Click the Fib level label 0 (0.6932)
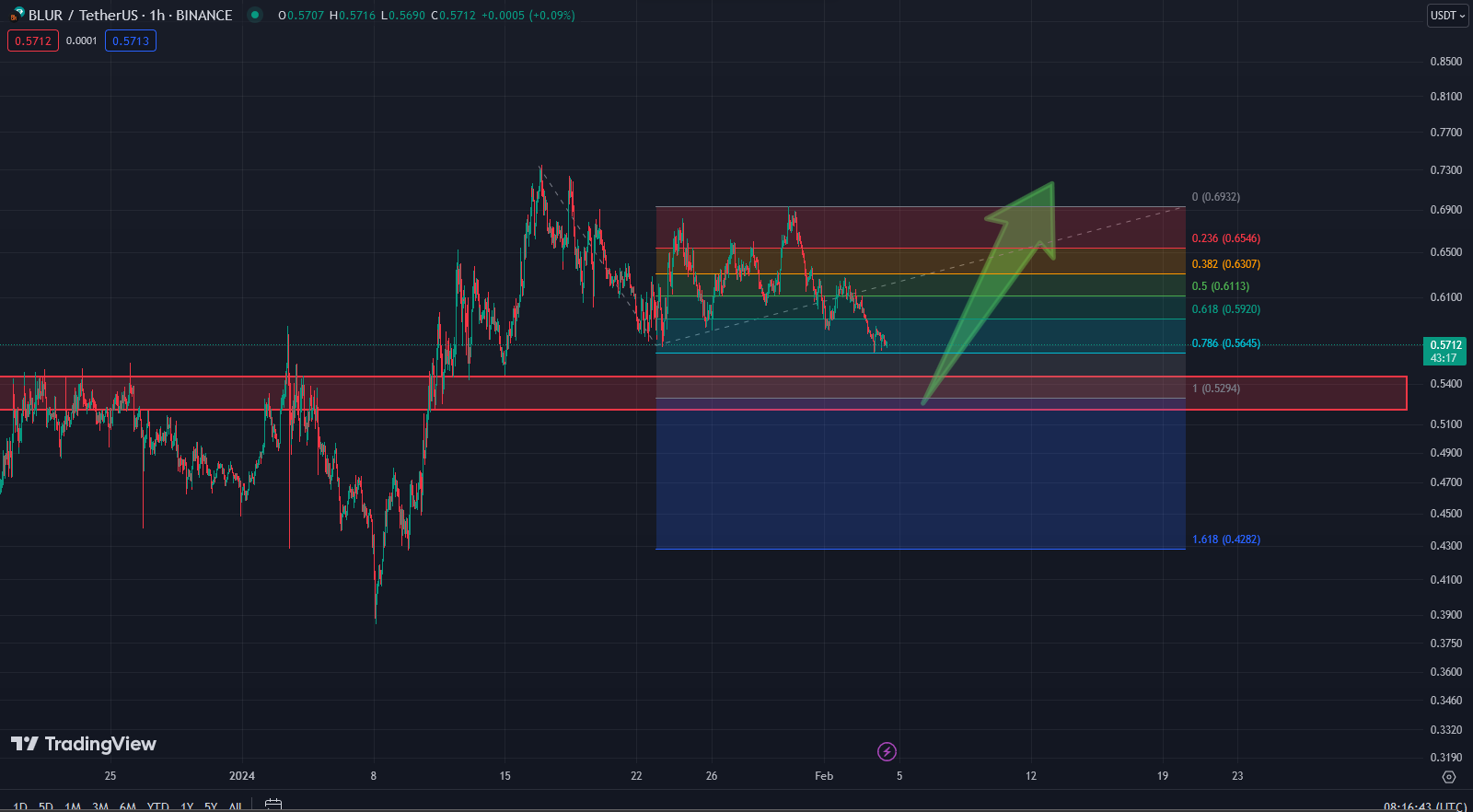 pyautogui.click(x=1215, y=197)
